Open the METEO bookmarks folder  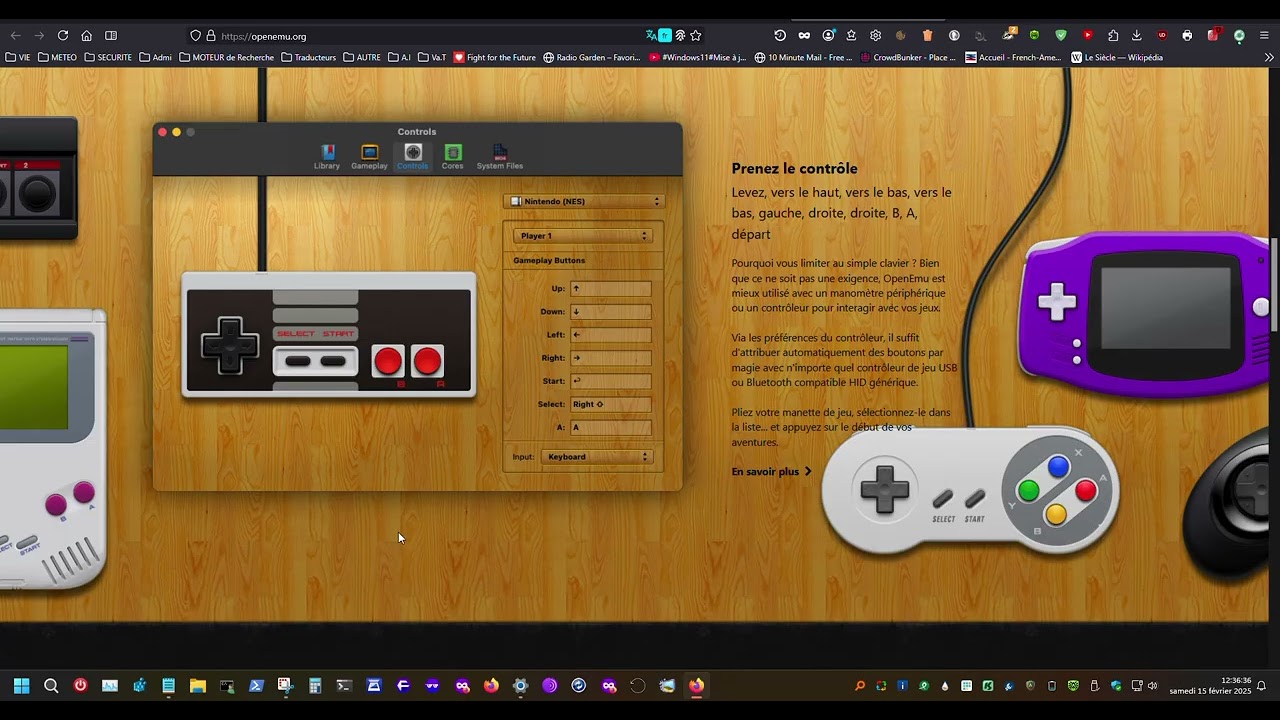tap(57, 57)
